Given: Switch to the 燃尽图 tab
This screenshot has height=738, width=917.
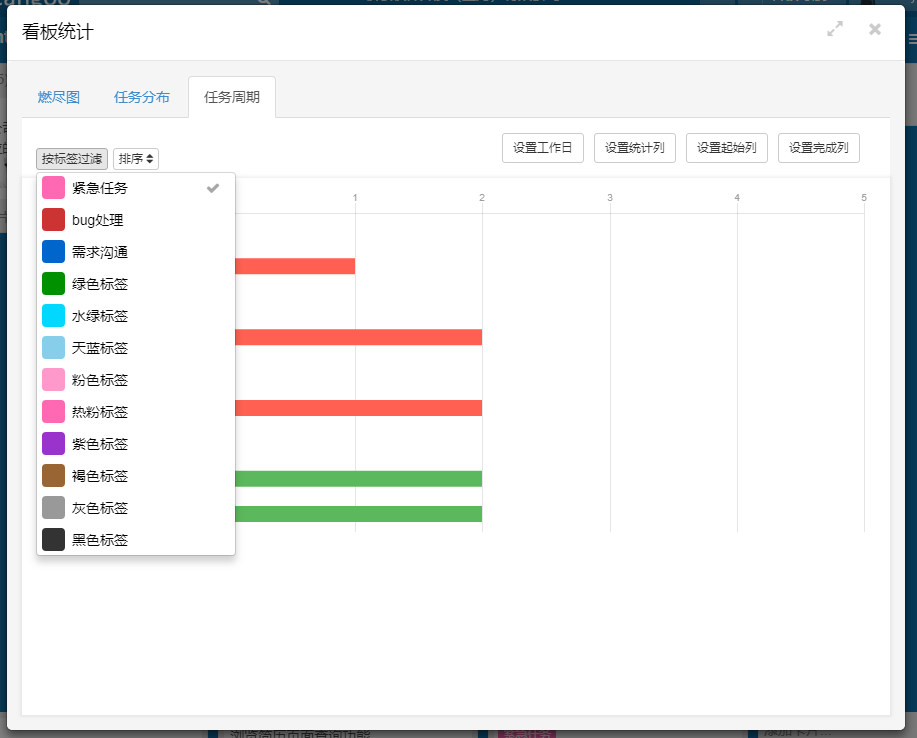Looking at the screenshot, I should pyautogui.click(x=59, y=97).
